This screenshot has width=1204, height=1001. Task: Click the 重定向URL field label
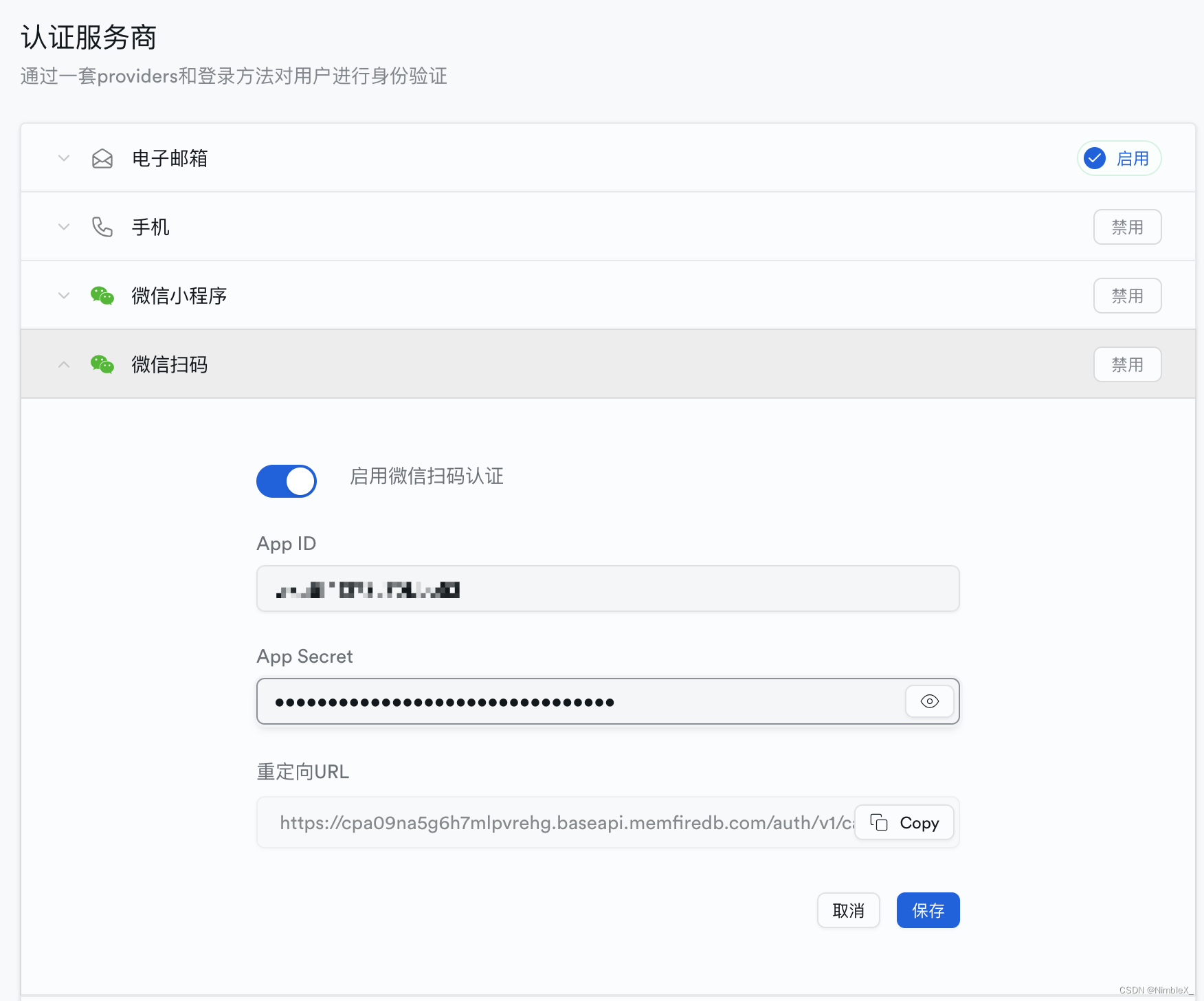pyautogui.click(x=303, y=771)
